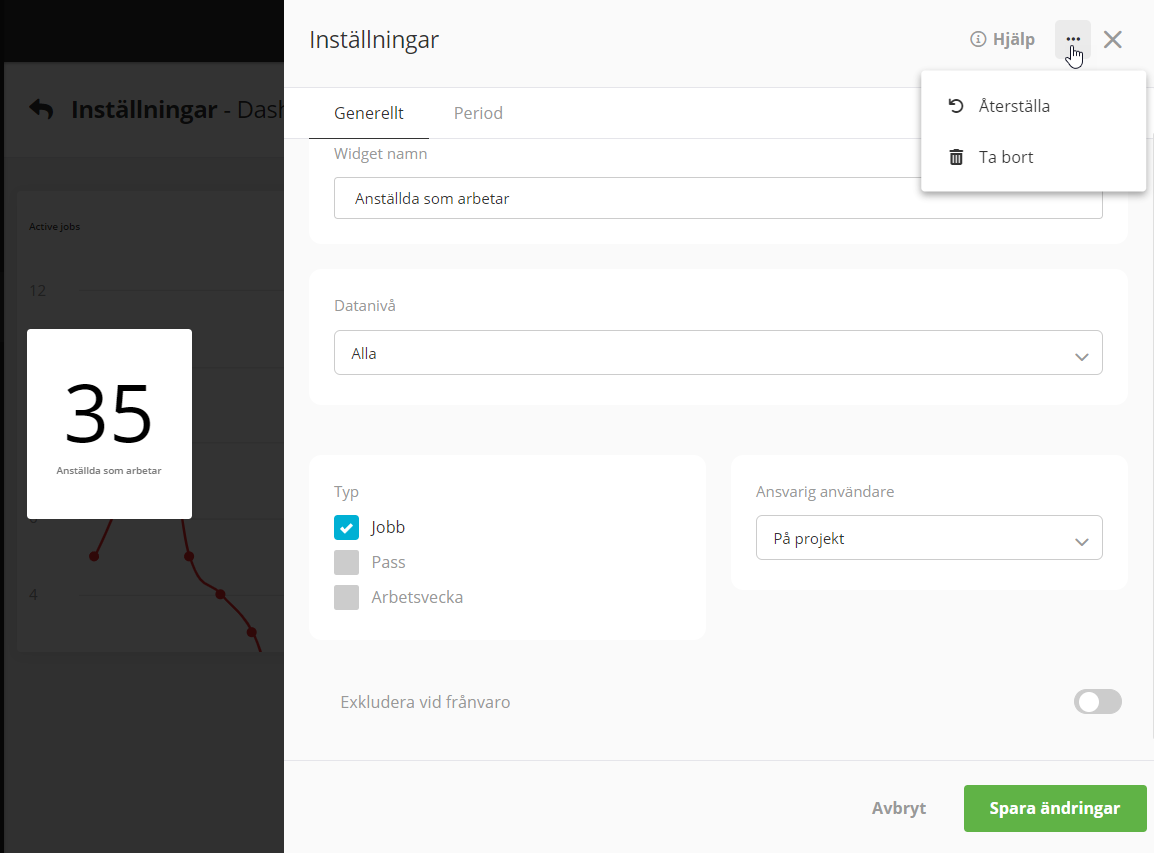
Task: Uncheck the Jobb checkbox
Action: [x=346, y=527]
